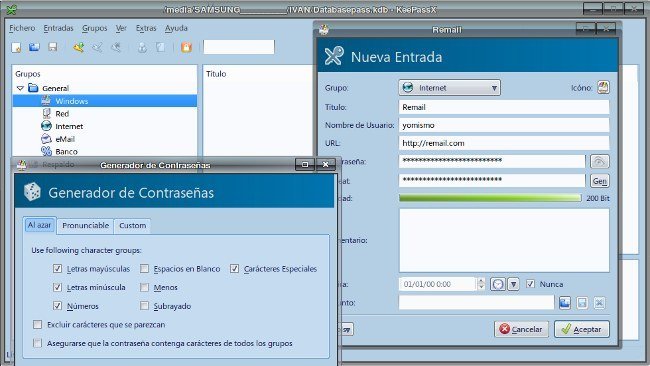650x366 pixels.
Task: Click the Banco group percent icon
Action: pyautogui.click(x=46, y=151)
